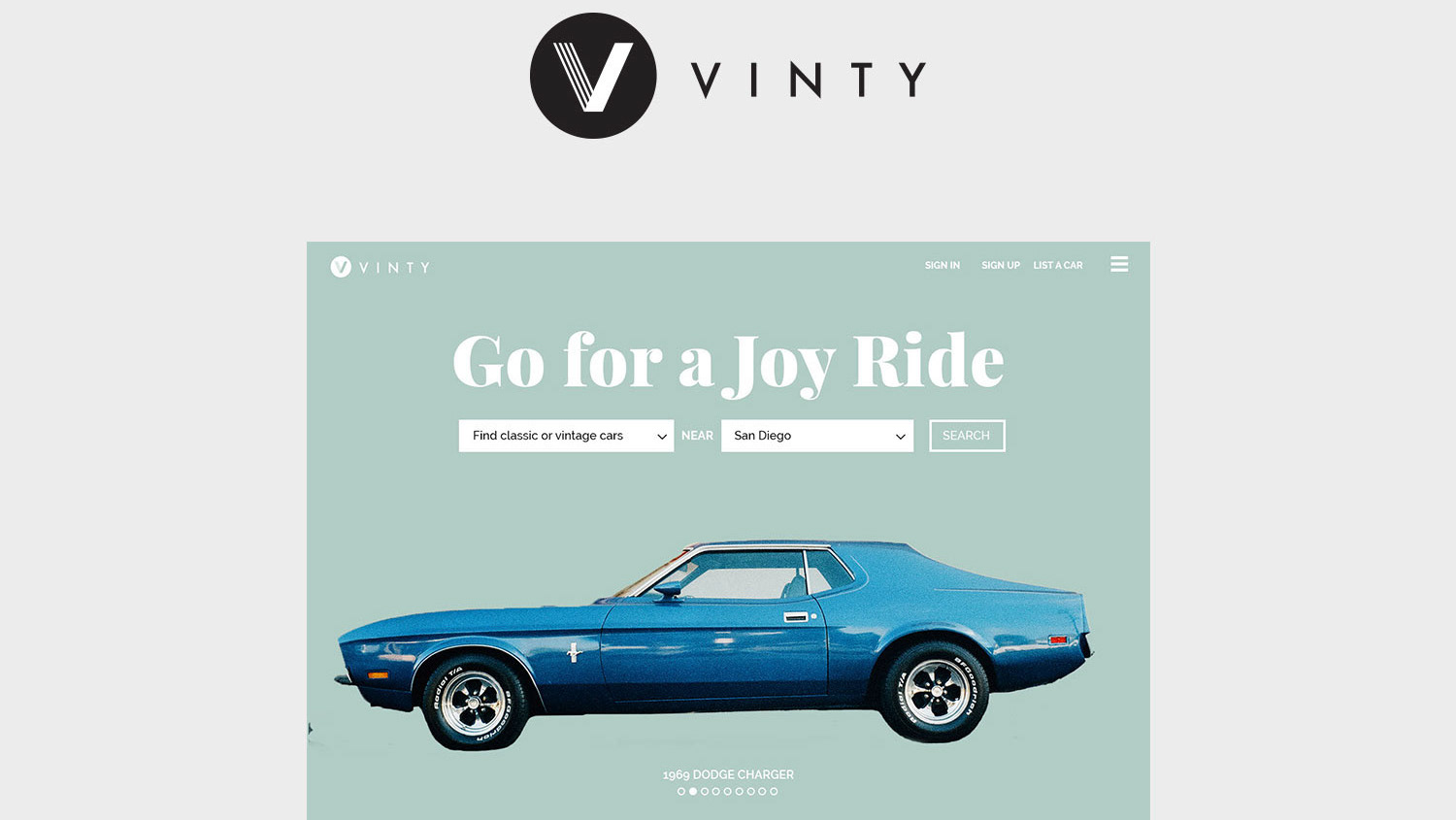Select the filled second carousel dot

[x=693, y=792]
